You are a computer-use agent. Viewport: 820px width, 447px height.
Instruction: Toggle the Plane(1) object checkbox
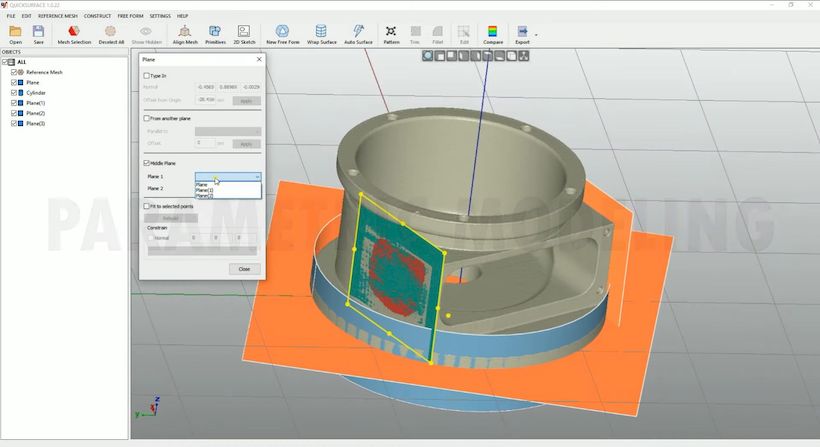pyautogui.click(x=14, y=103)
